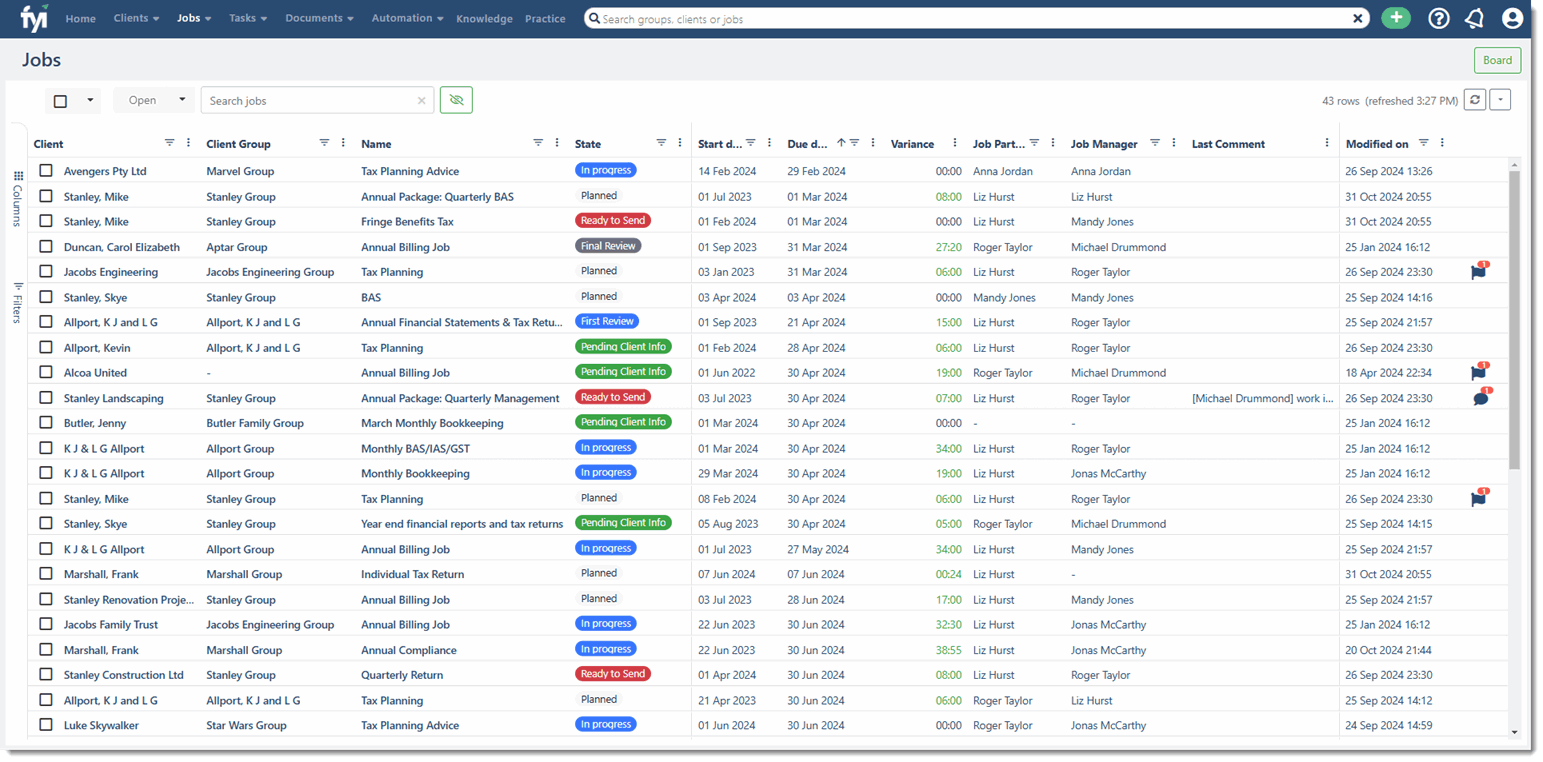This screenshot has width=1543, height=762.
Task: Open the Automation menu
Action: [x=407, y=18]
